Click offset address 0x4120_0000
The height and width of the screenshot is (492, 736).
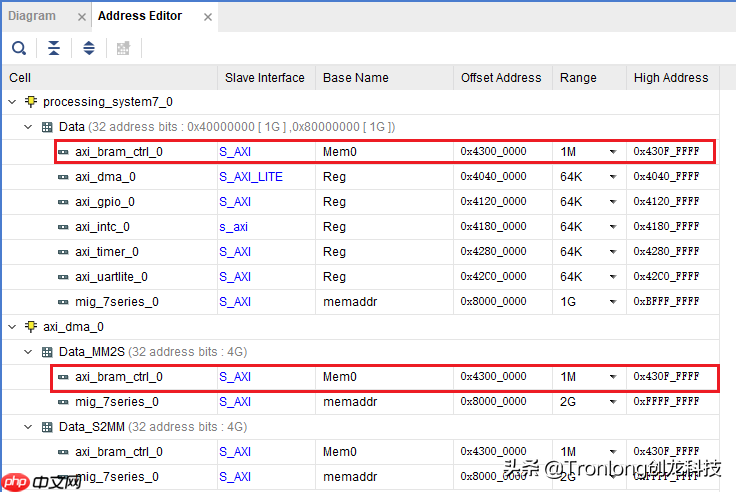[x=493, y=201]
